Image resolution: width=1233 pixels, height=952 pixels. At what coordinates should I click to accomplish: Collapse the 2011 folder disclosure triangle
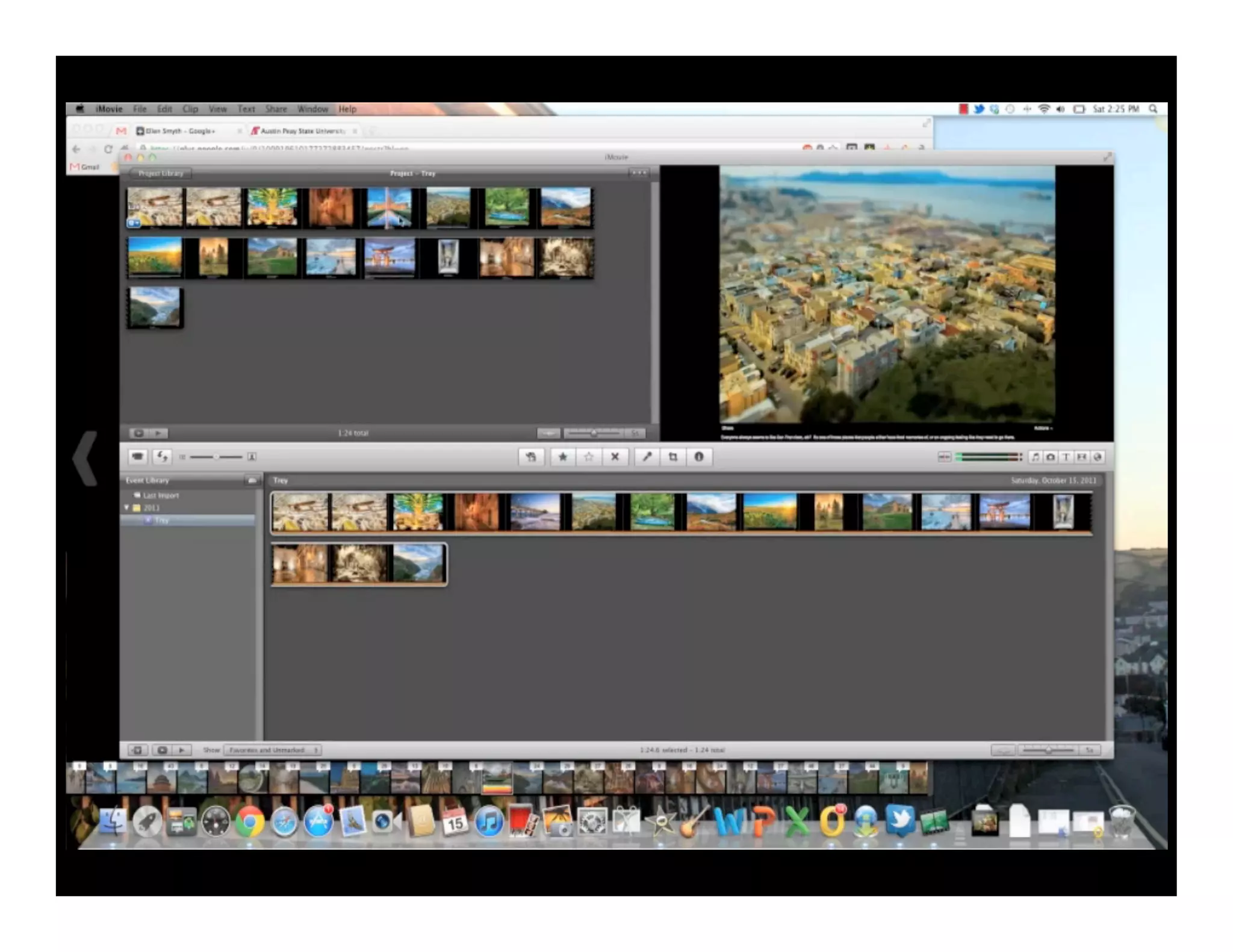tap(127, 508)
